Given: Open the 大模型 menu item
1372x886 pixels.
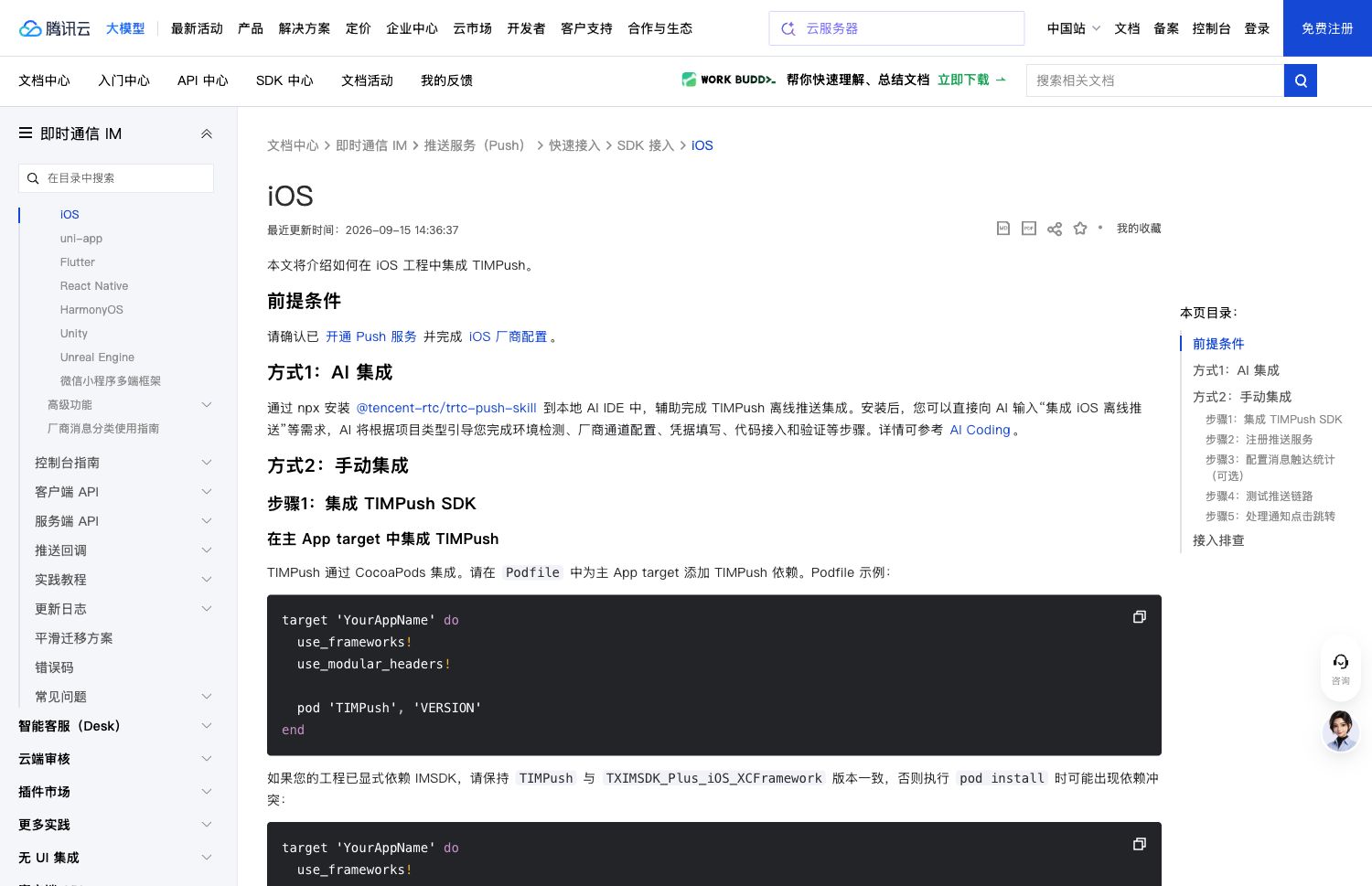Looking at the screenshot, I should click(125, 28).
